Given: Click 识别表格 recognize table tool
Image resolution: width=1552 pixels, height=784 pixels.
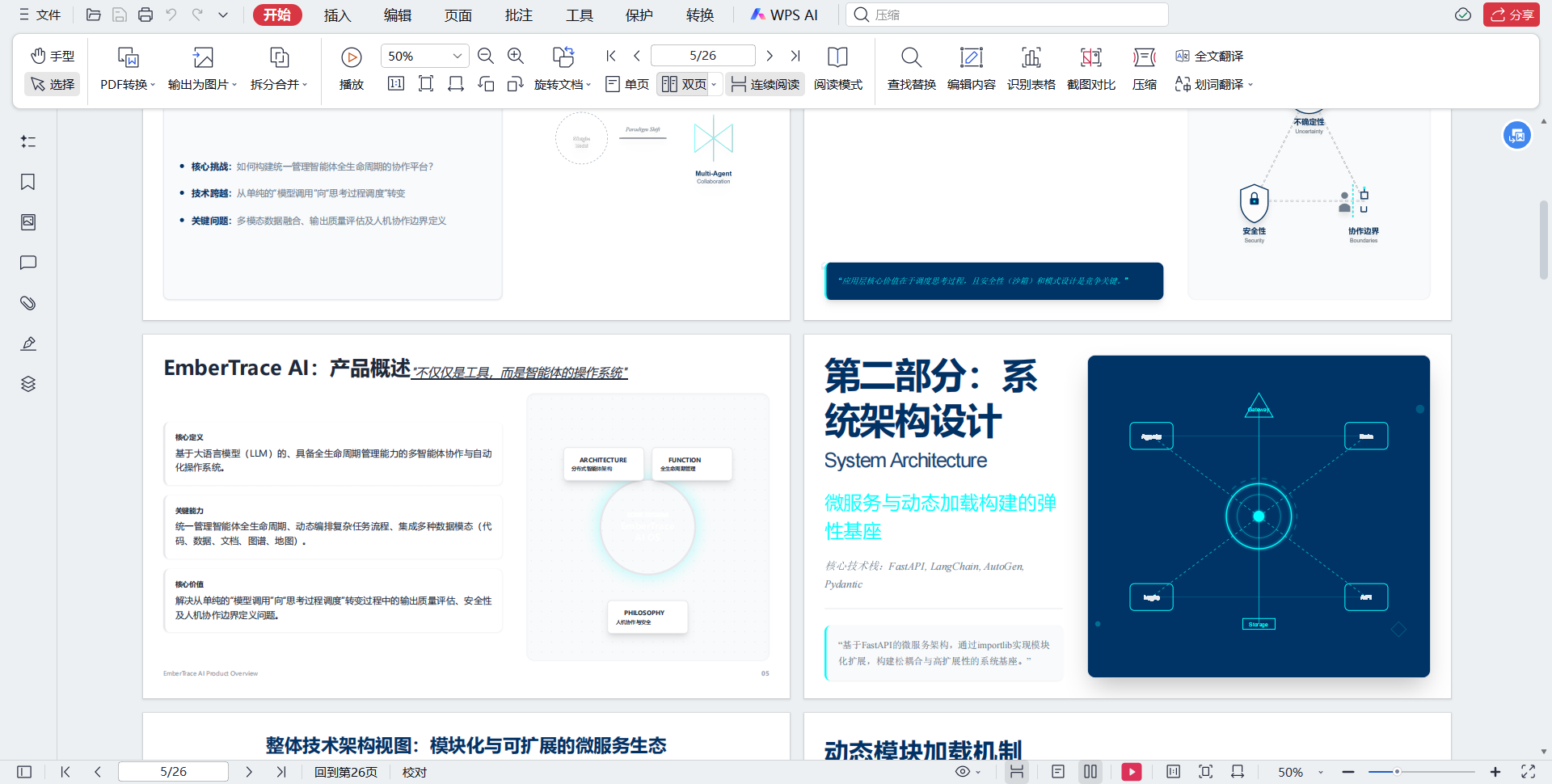Looking at the screenshot, I should [1031, 68].
